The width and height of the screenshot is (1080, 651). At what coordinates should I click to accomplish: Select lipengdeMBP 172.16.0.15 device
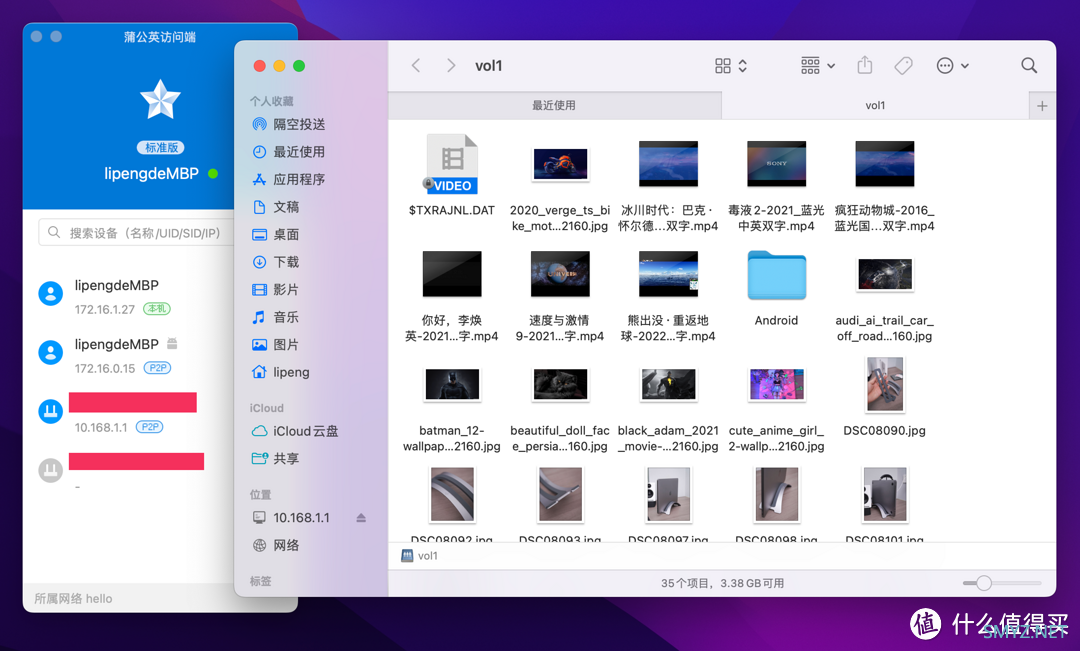pyautogui.click(x=128, y=355)
